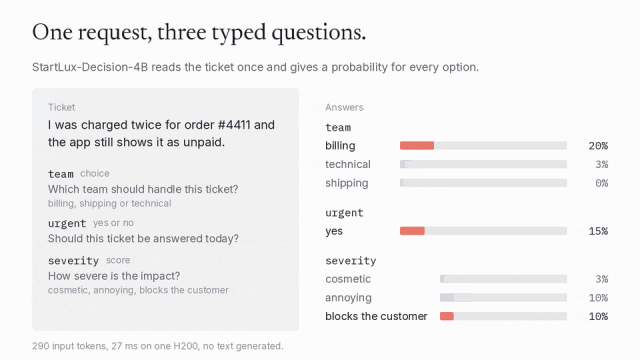This screenshot has width=640, height=360.
Task: Click the urgent field name in ticket
Action: click(x=67, y=223)
